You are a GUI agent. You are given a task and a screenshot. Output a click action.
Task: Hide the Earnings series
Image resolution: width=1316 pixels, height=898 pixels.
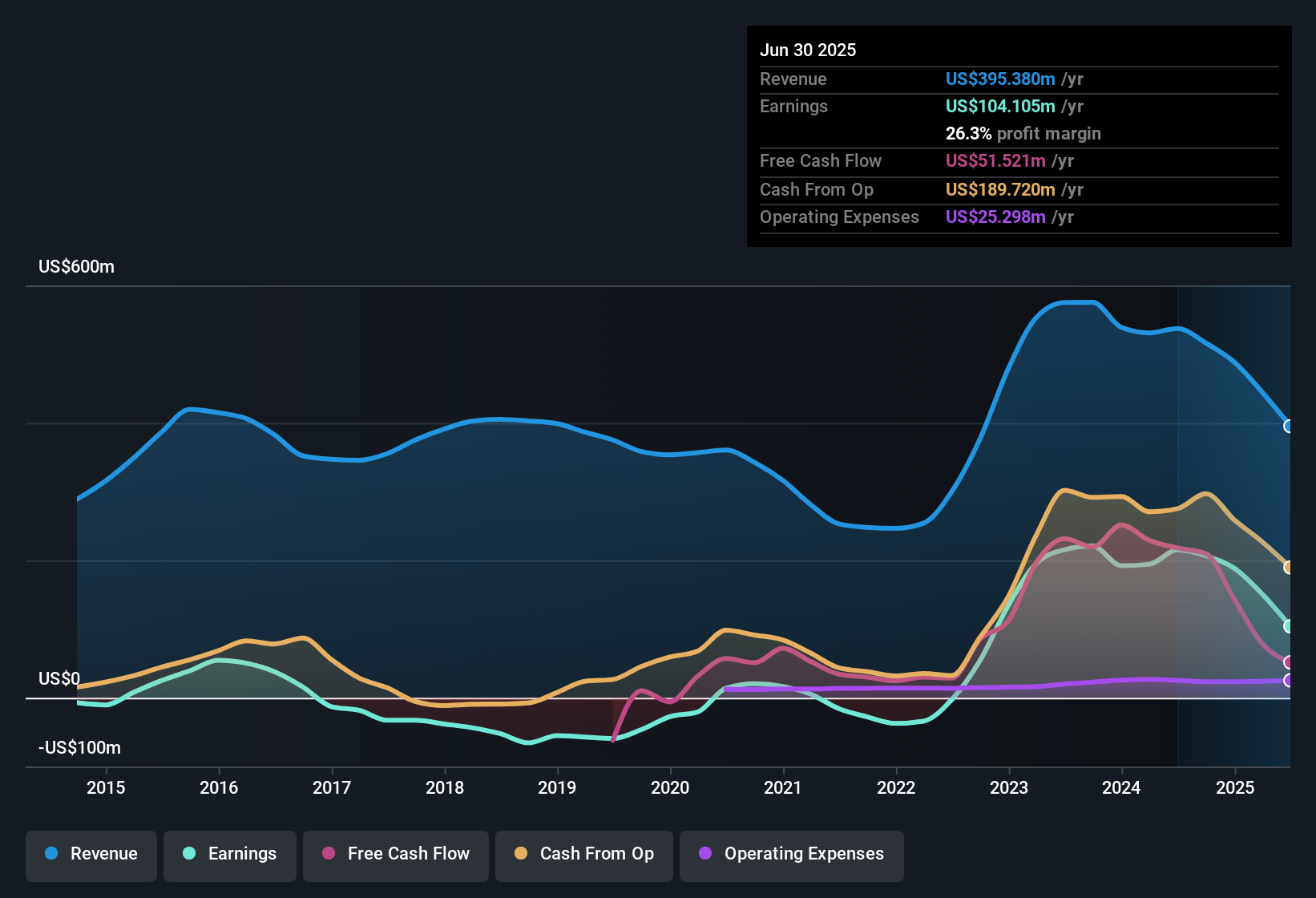(230, 854)
